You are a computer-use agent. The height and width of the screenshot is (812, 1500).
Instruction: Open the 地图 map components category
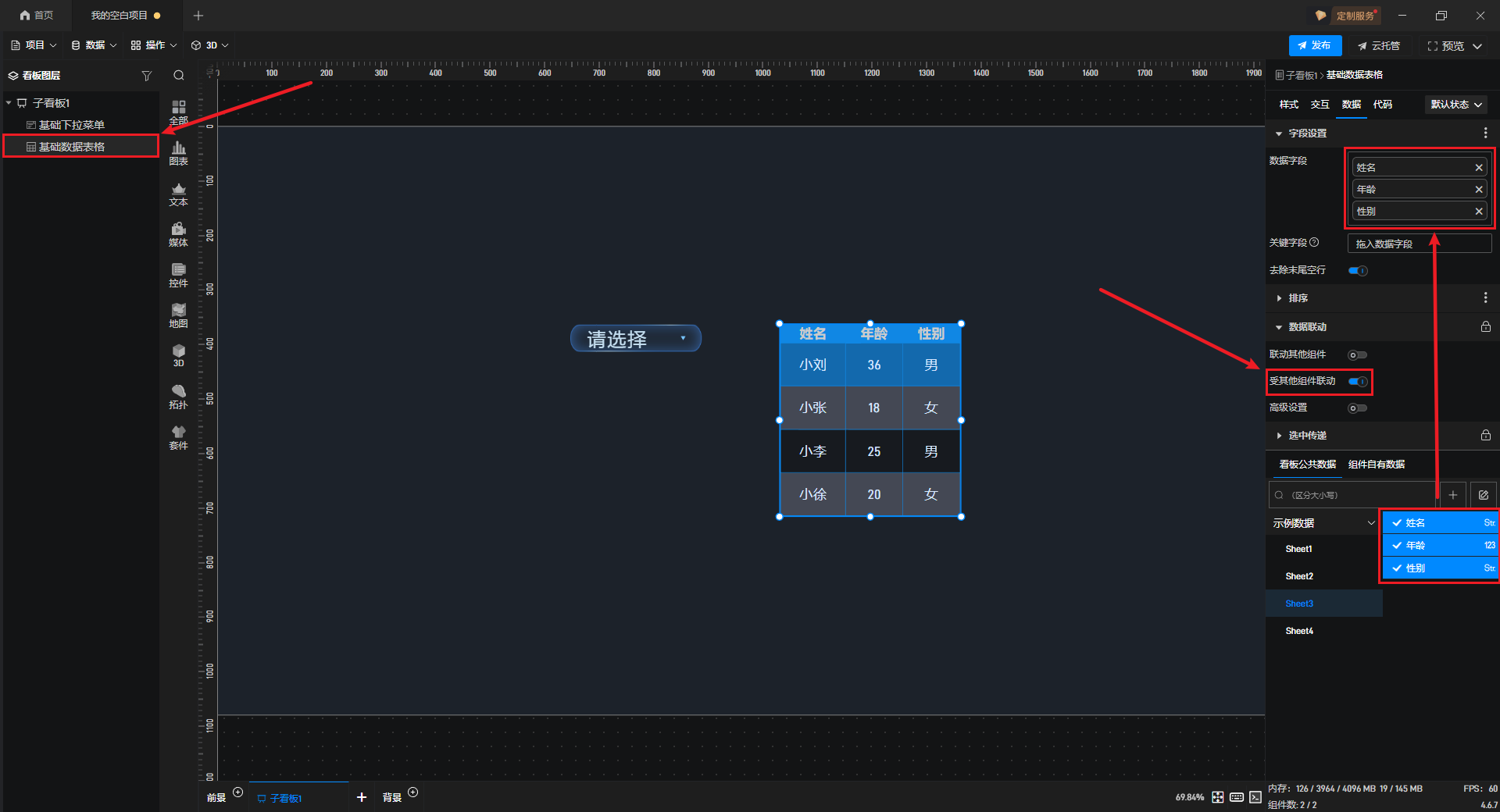(178, 315)
